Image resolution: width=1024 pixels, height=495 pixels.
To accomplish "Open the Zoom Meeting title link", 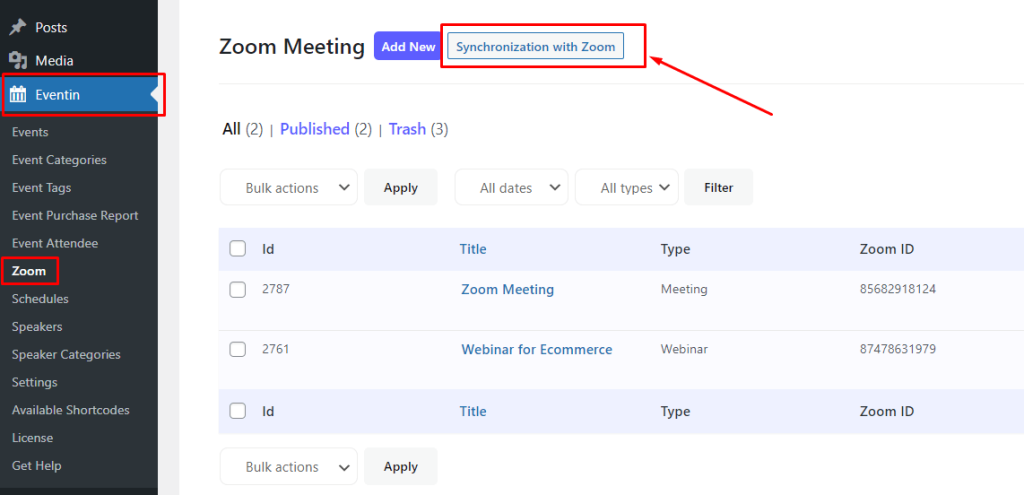I will tap(507, 289).
